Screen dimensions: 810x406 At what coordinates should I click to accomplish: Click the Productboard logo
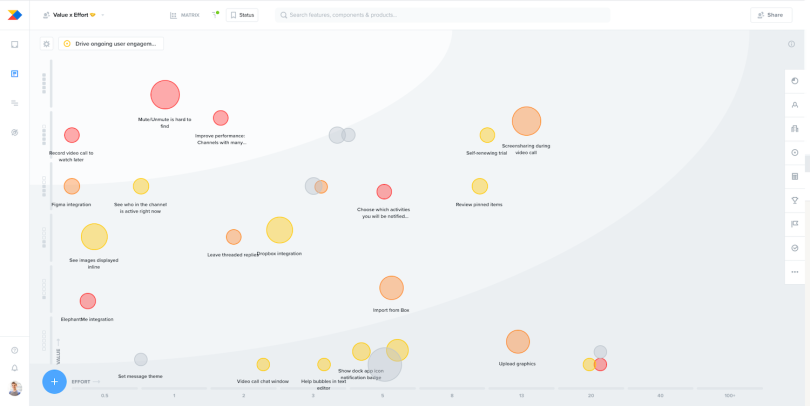click(14, 15)
